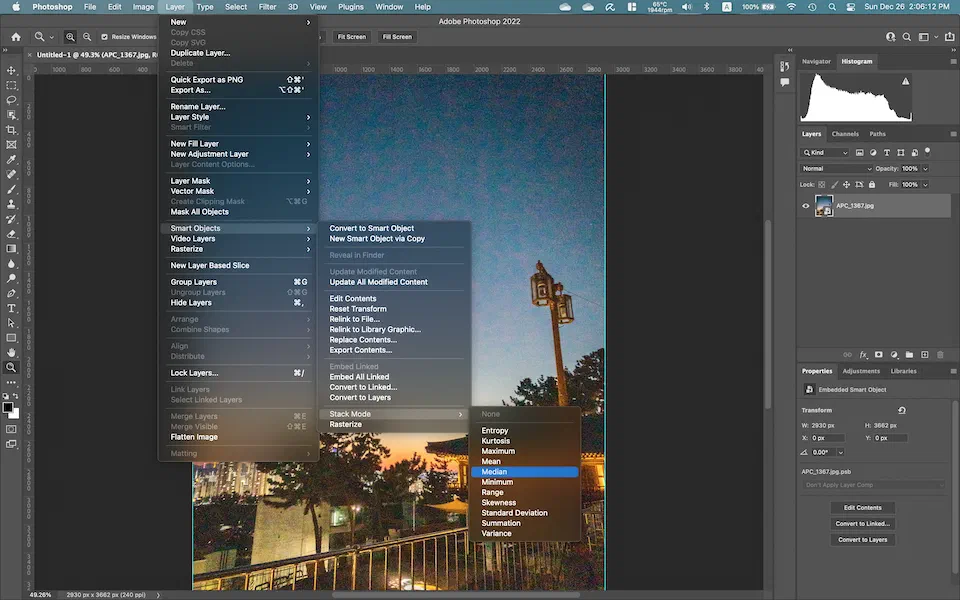Select the Move tool
960x600 pixels.
tap(12, 71)
